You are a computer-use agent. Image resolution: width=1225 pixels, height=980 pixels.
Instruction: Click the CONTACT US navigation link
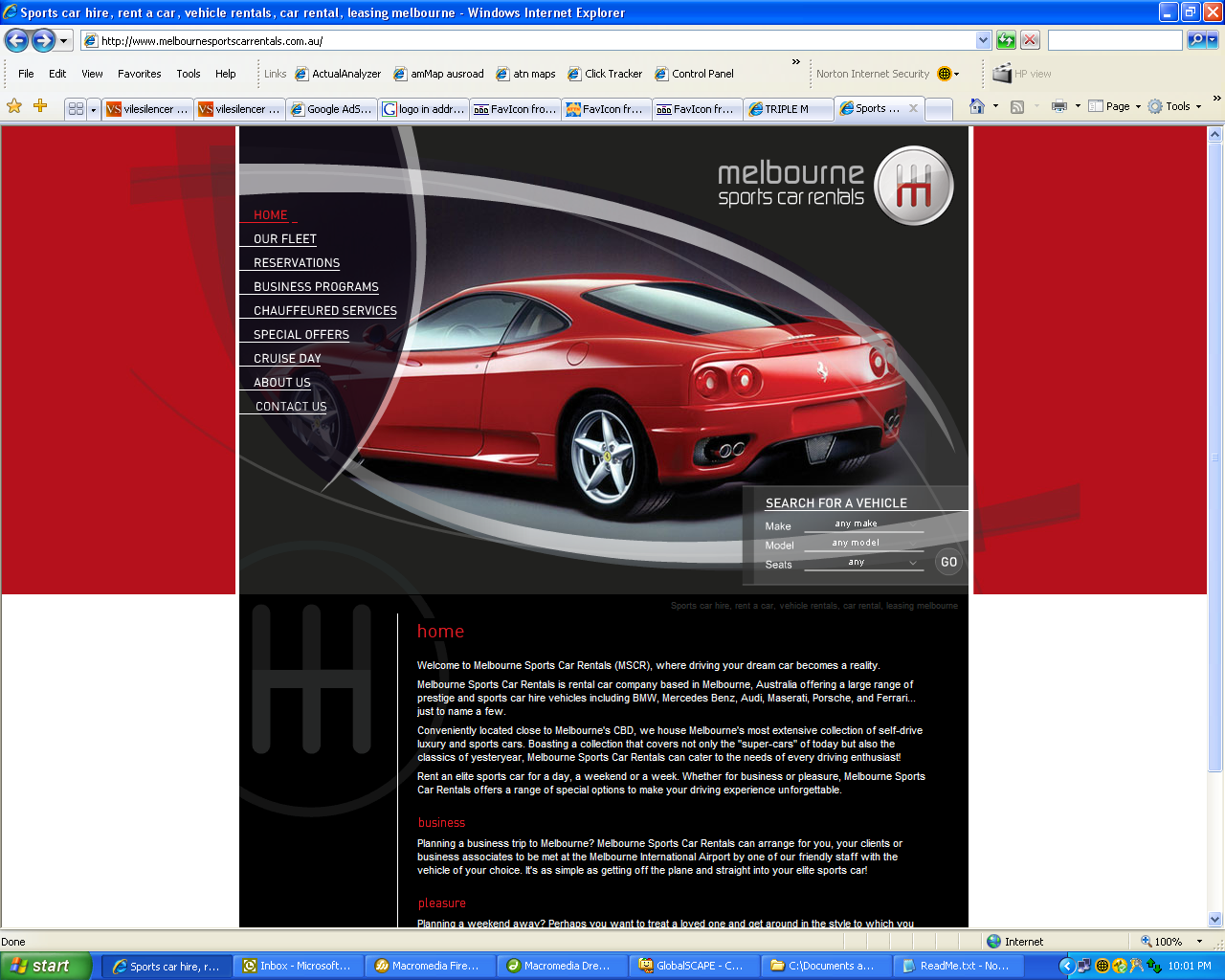tap(291, 407)
